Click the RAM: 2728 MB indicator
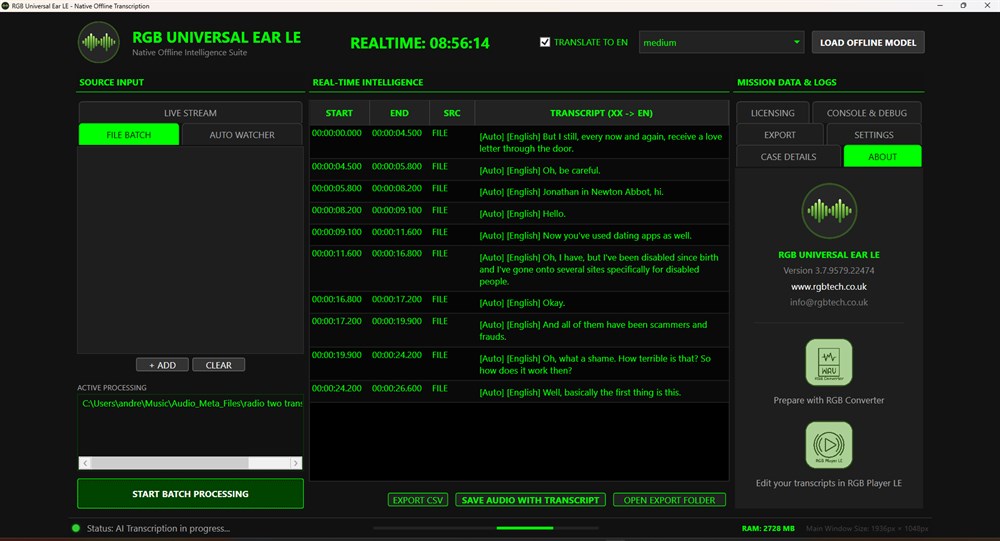1000x541 pixels. [768, 528]
